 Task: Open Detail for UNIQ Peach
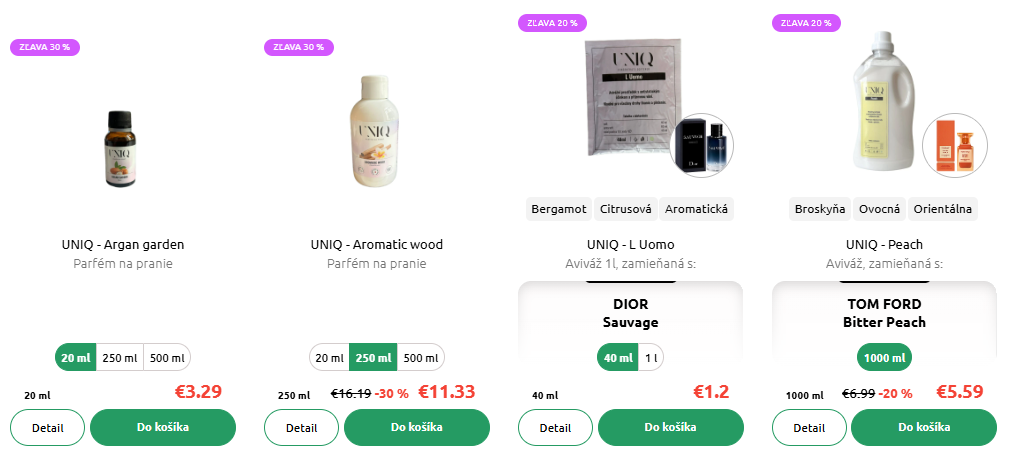[x=809, y=428]
